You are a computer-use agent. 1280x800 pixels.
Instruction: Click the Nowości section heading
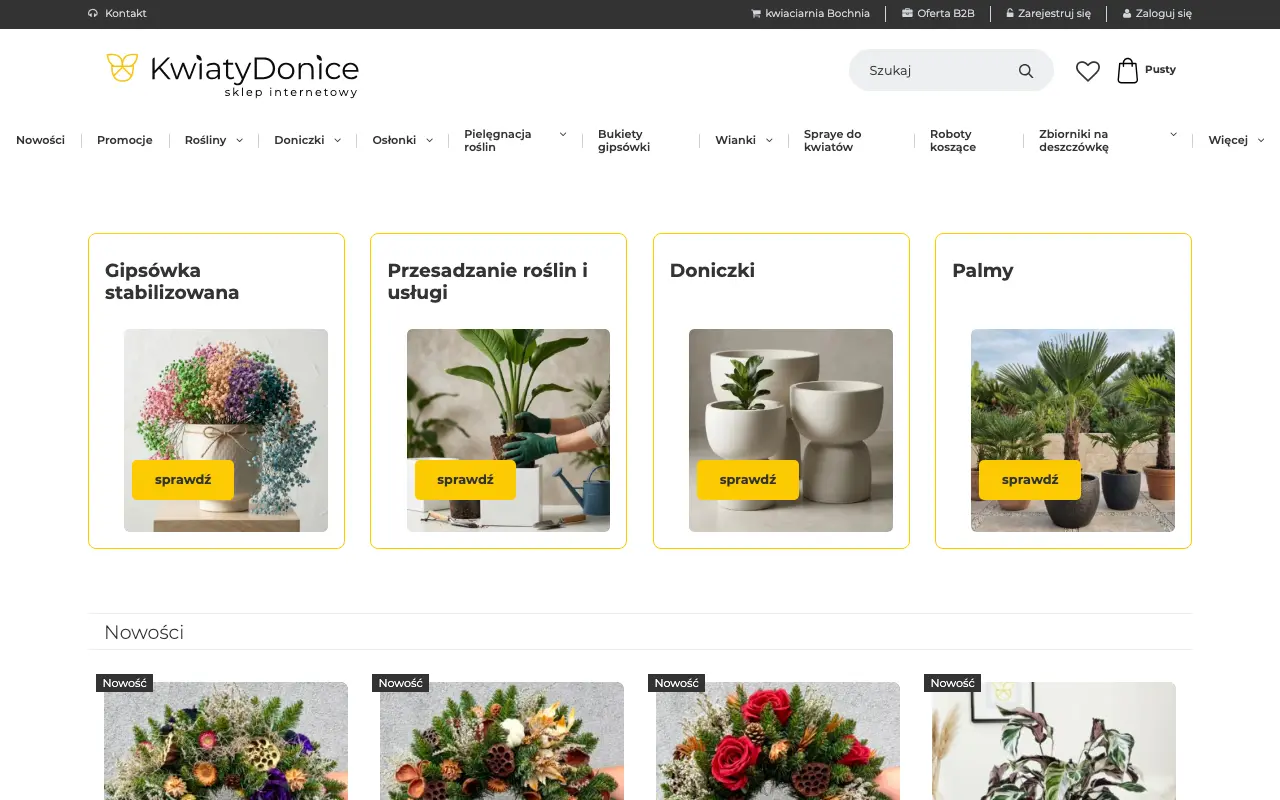point(144,632)
